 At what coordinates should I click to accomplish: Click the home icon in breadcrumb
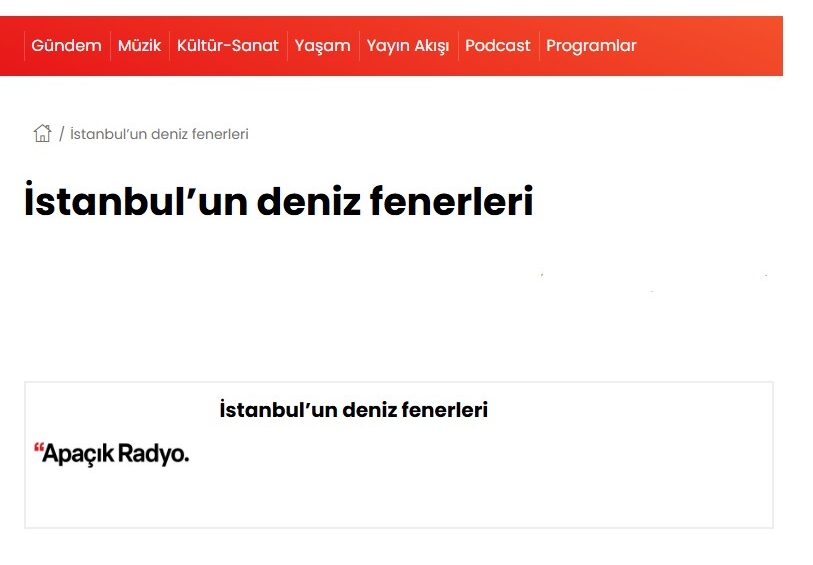click(x=43, y=133)
